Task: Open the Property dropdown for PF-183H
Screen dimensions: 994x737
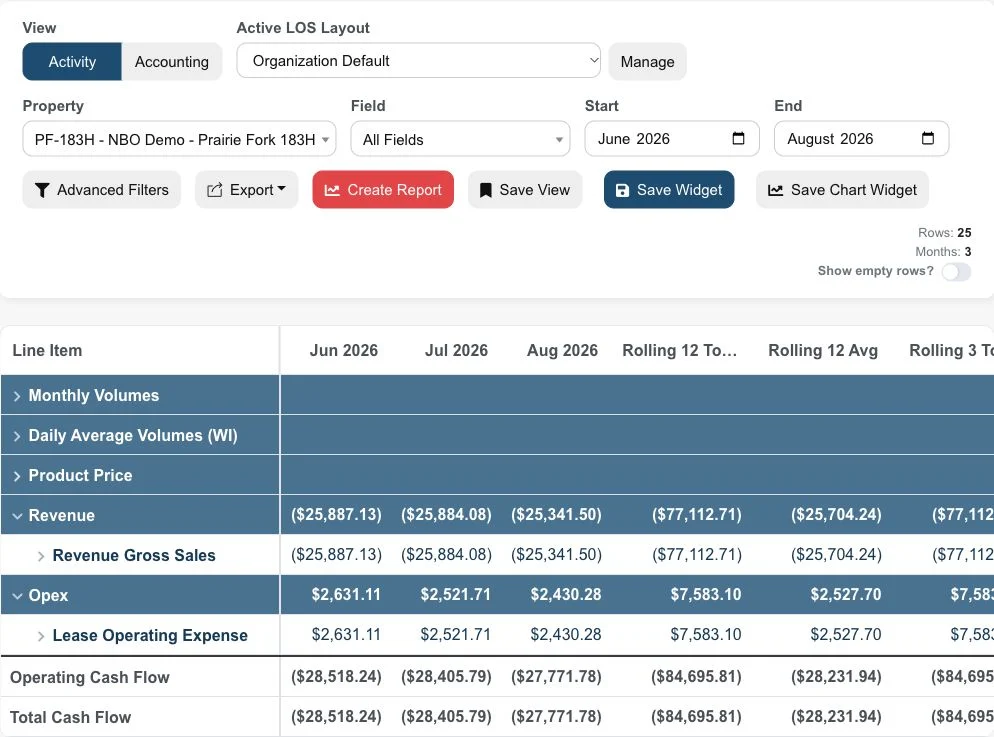Action: coord(179,139)
